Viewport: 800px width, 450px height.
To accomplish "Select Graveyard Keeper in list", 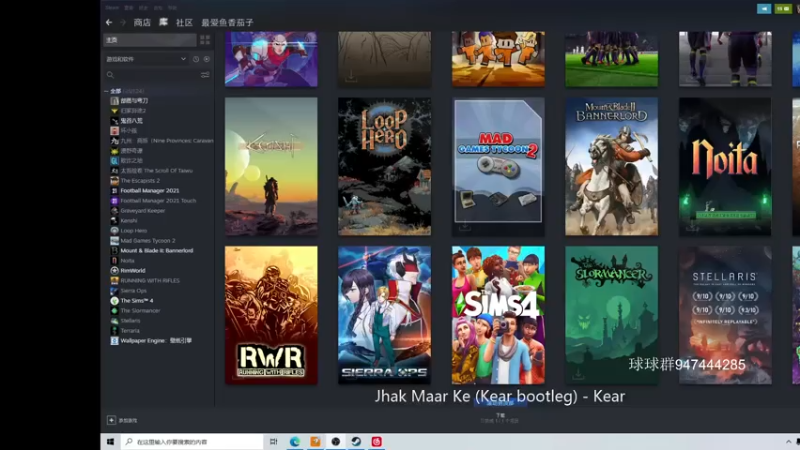I will 143,211.
